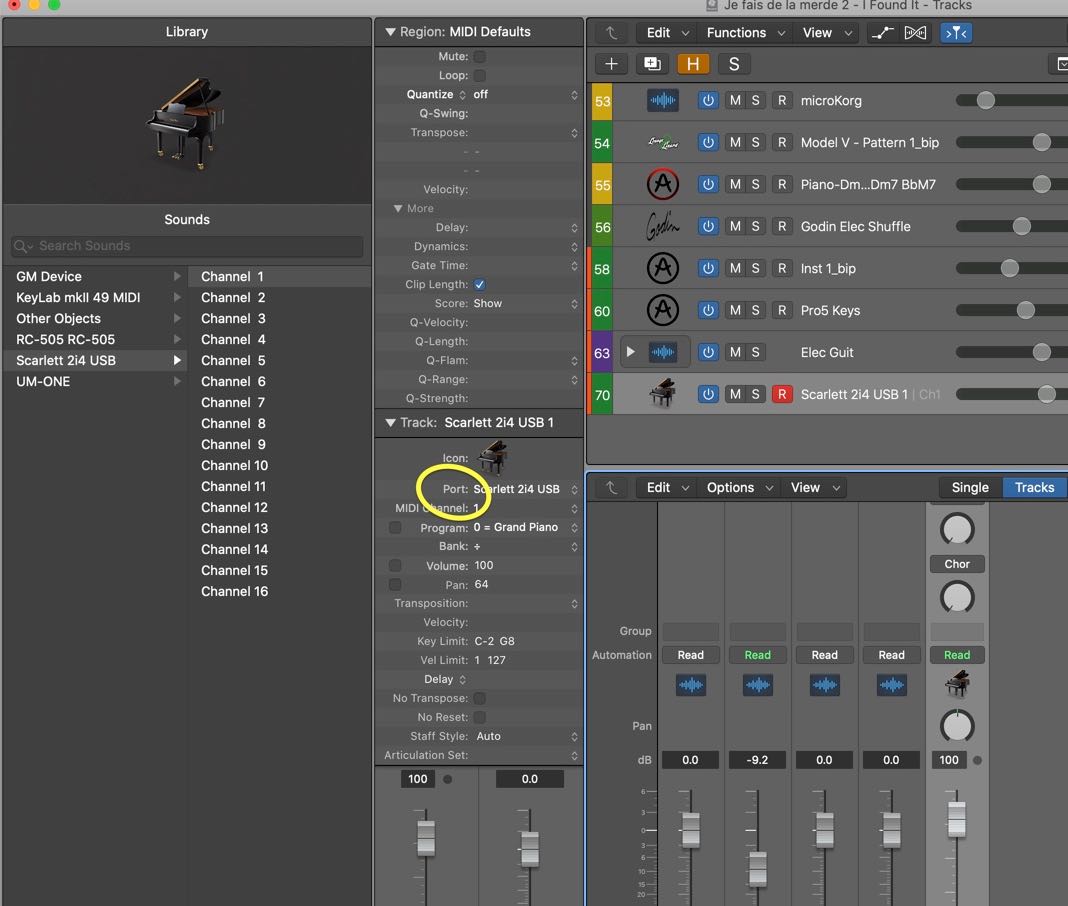1068x906 pixels.
Task: Switch mixer to Single view
Action: pos(969,488)
